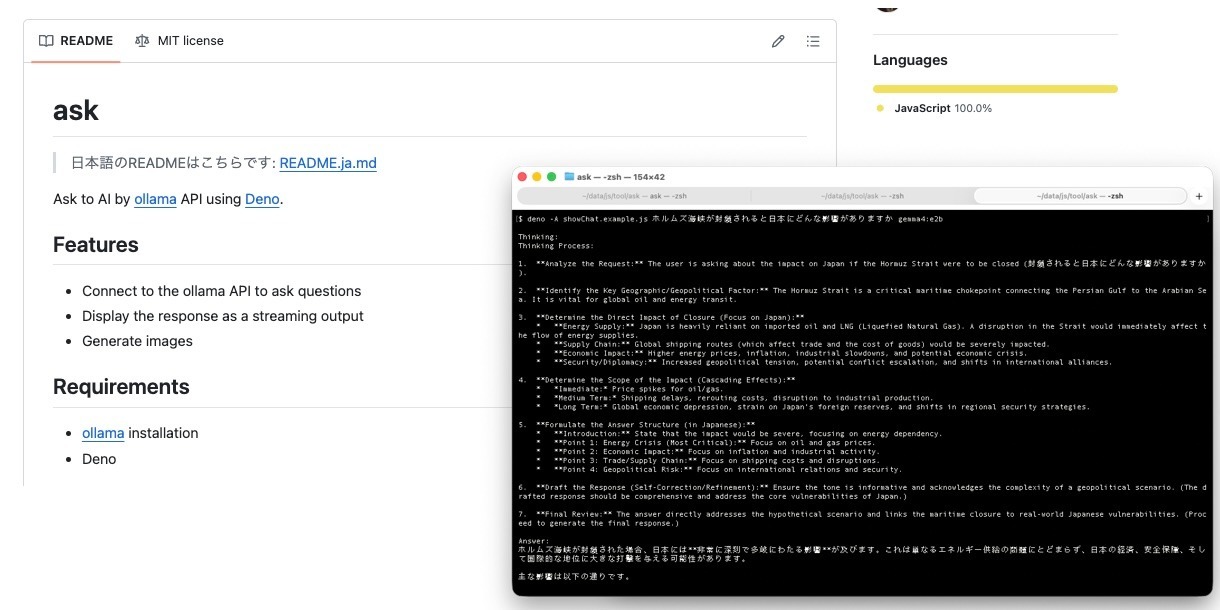Open the MIT license tab

point(179,41)
